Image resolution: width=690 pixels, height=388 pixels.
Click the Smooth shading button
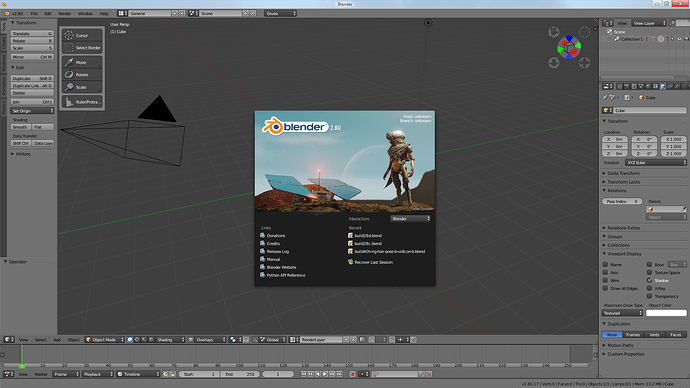(x=20, y=127)
